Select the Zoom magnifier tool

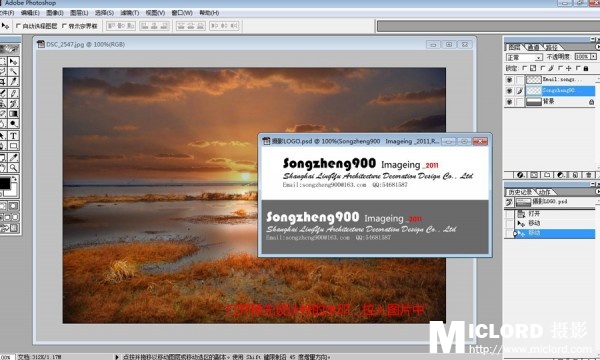click(x=13, y=168)
